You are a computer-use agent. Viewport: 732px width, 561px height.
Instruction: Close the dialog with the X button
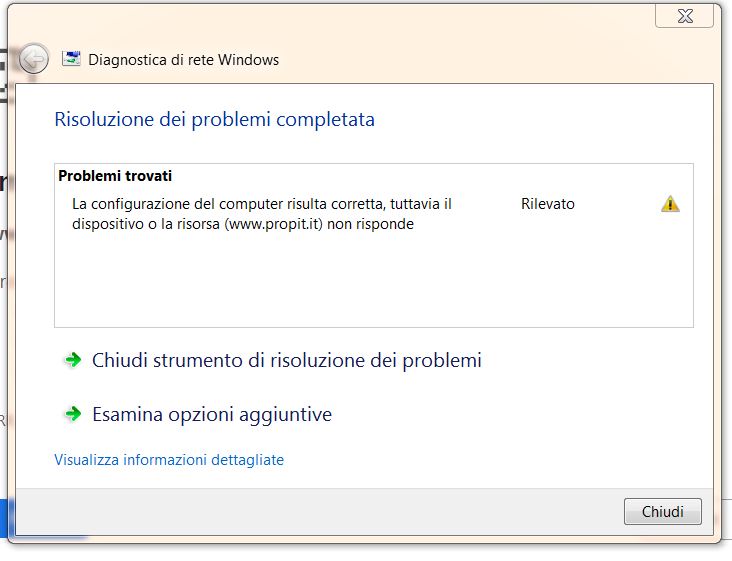(x=684, y=16)
